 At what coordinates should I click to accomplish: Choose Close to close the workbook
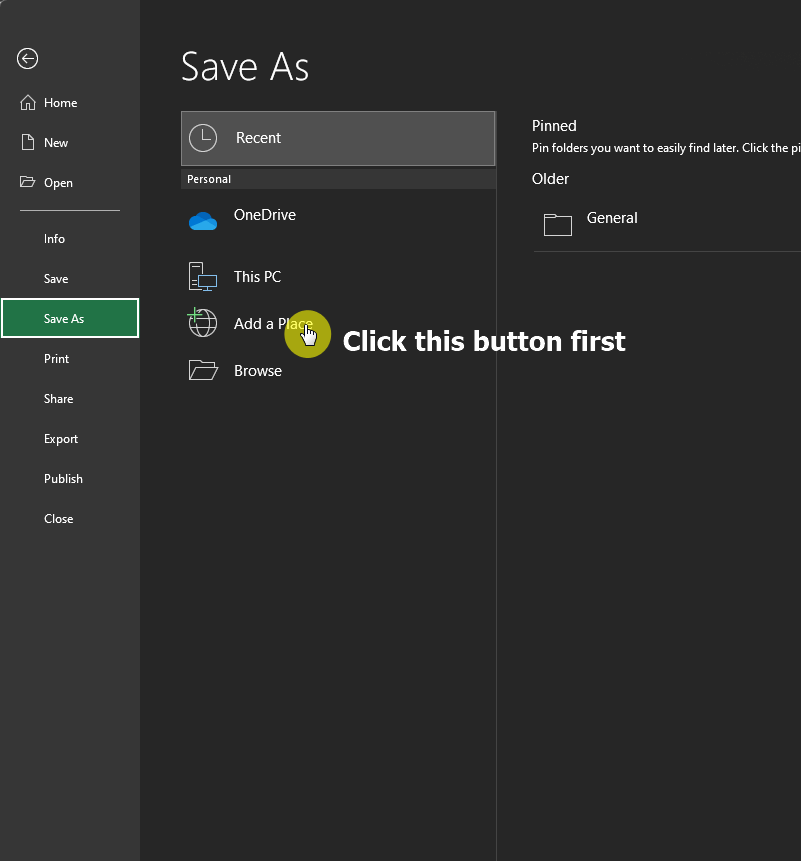pyautogui.click(x=70, y=519)
